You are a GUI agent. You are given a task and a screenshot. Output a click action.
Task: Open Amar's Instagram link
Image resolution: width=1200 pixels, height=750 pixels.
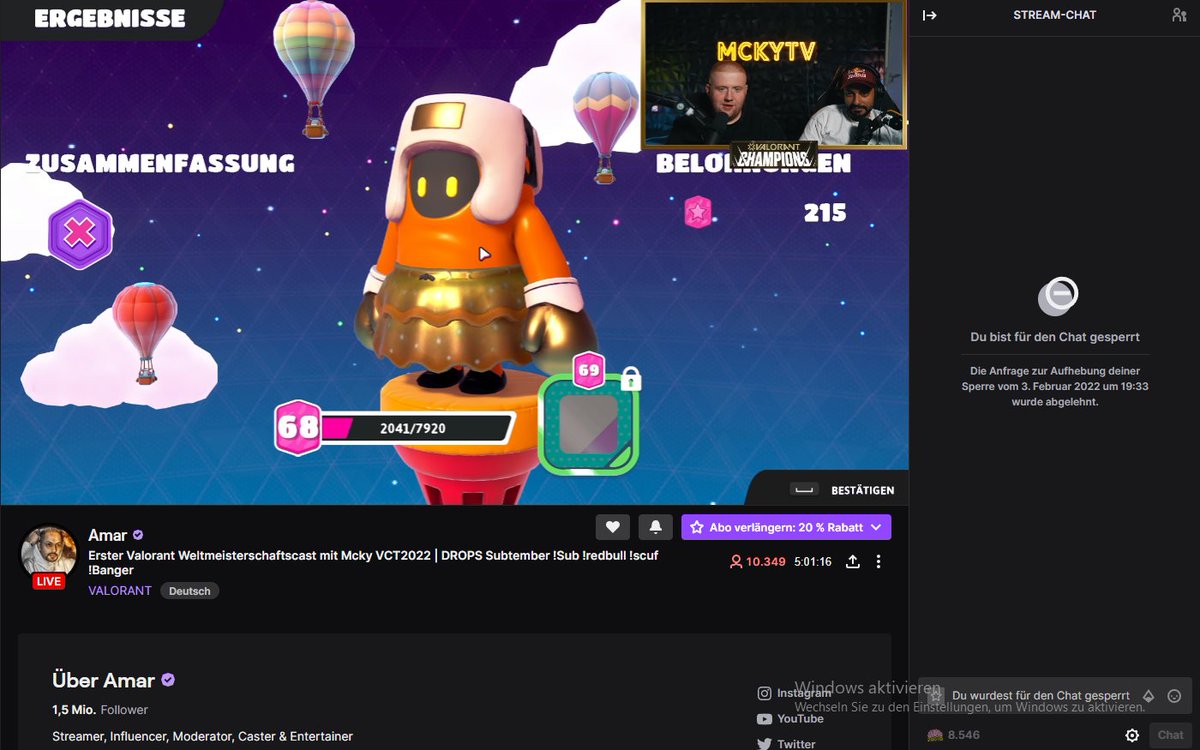(795, 693)
